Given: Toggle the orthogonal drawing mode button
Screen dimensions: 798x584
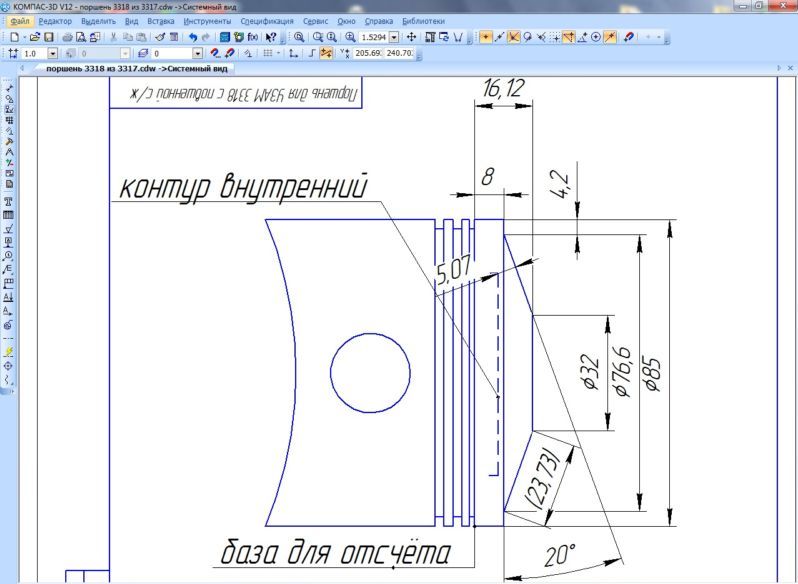Looking at the screenshot, I should point(313,53).
